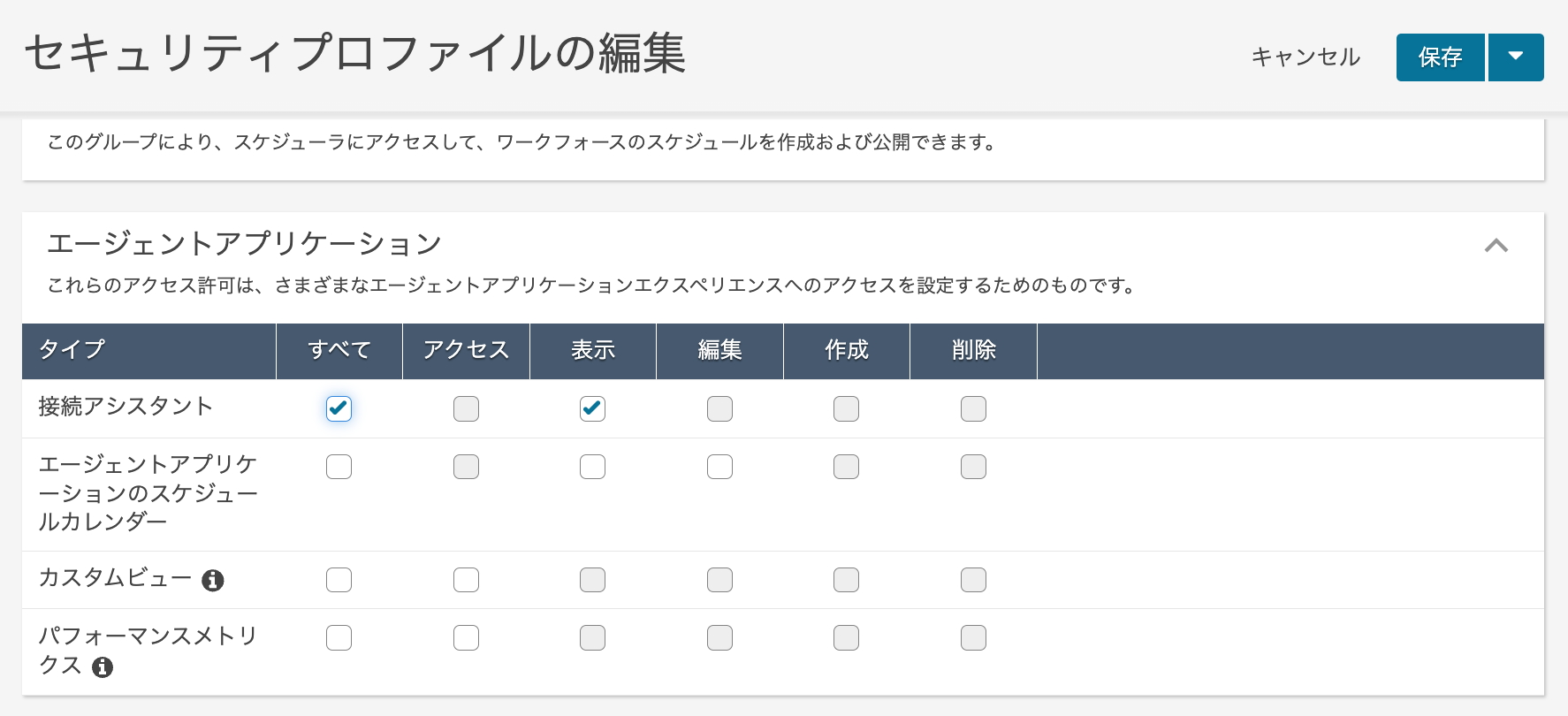The width and height of the screenshot is (1568, 716).
Task: Open the 保存 split-button dropdown arrow
Action: 1516,57
